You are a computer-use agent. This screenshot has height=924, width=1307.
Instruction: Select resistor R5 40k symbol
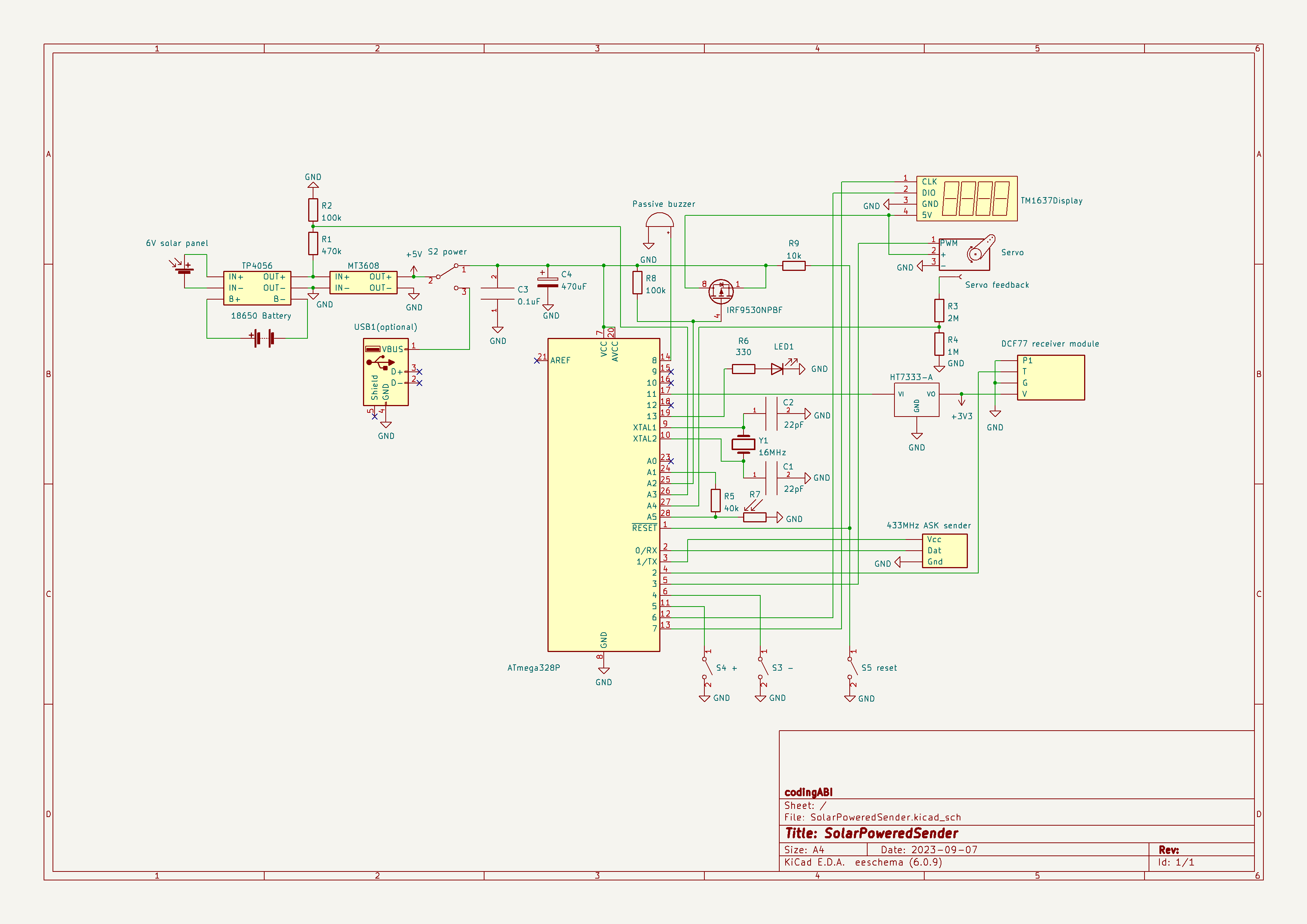(716, 501)
